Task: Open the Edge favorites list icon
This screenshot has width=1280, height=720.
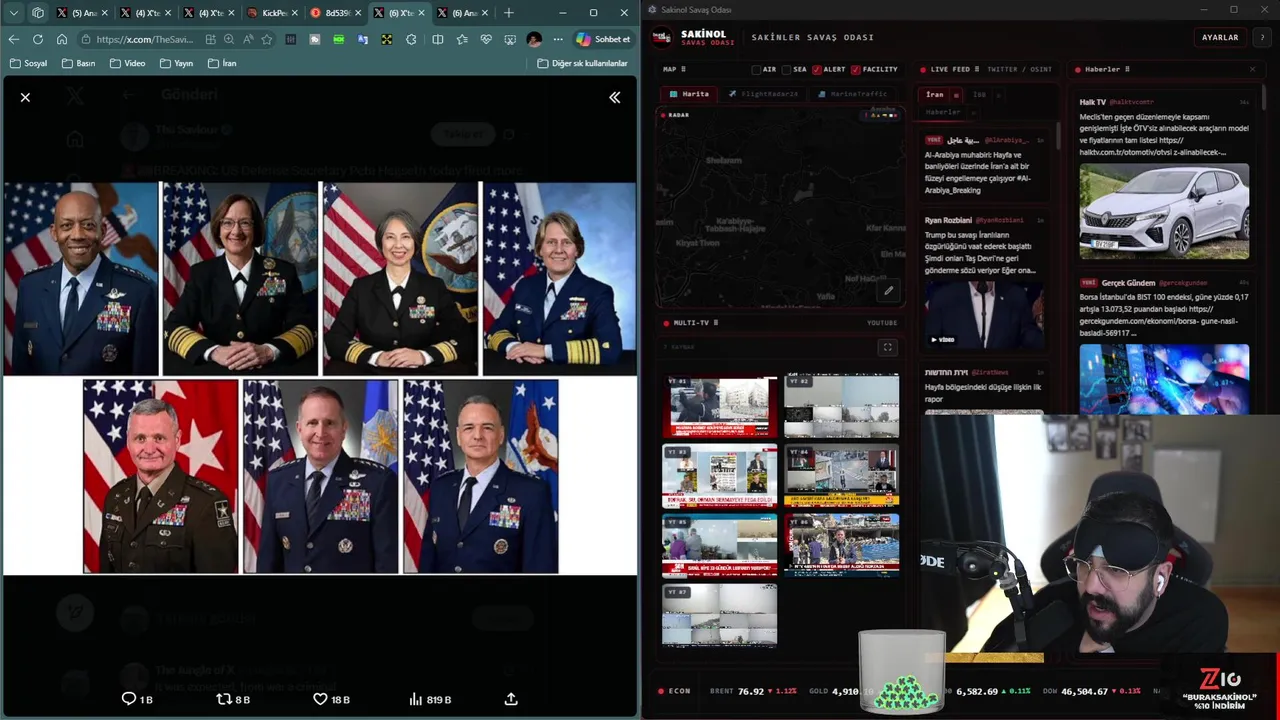Action: point(461,39)
